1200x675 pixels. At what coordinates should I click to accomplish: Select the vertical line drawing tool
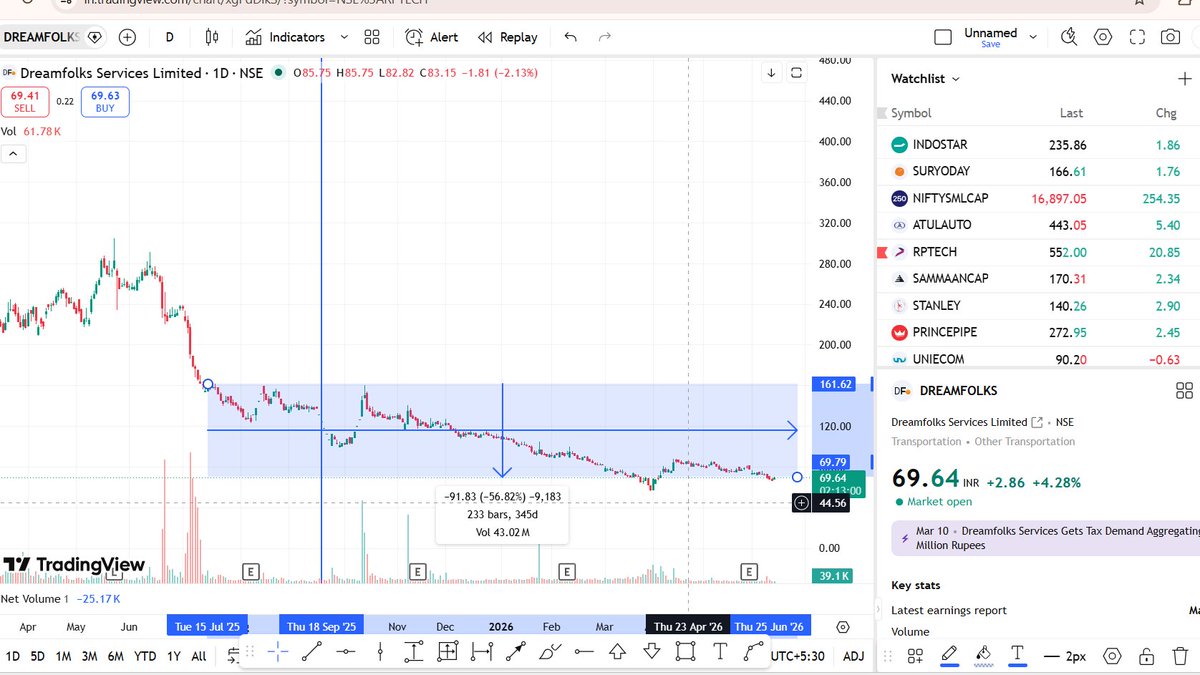[380, 652]
